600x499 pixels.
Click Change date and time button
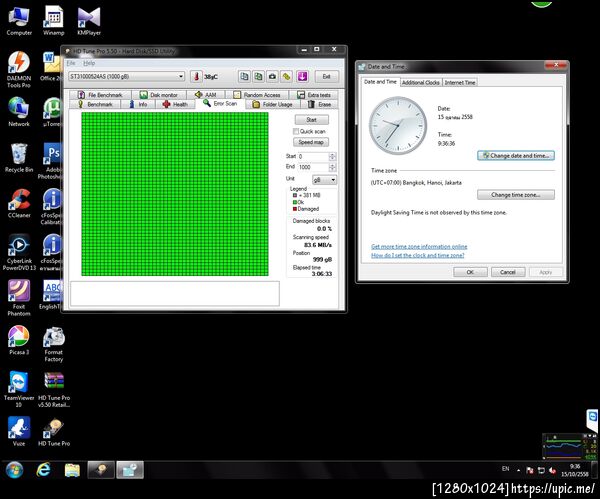point(516,155)
